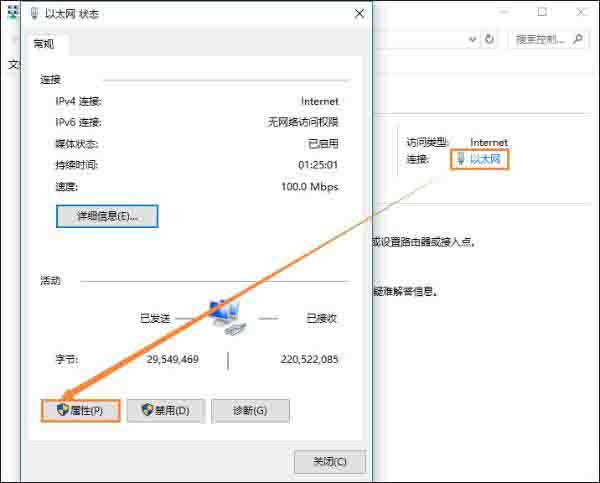600x483 pixels.
Task: Click the 搜索控制面板 search box
Action: (540, 40)
